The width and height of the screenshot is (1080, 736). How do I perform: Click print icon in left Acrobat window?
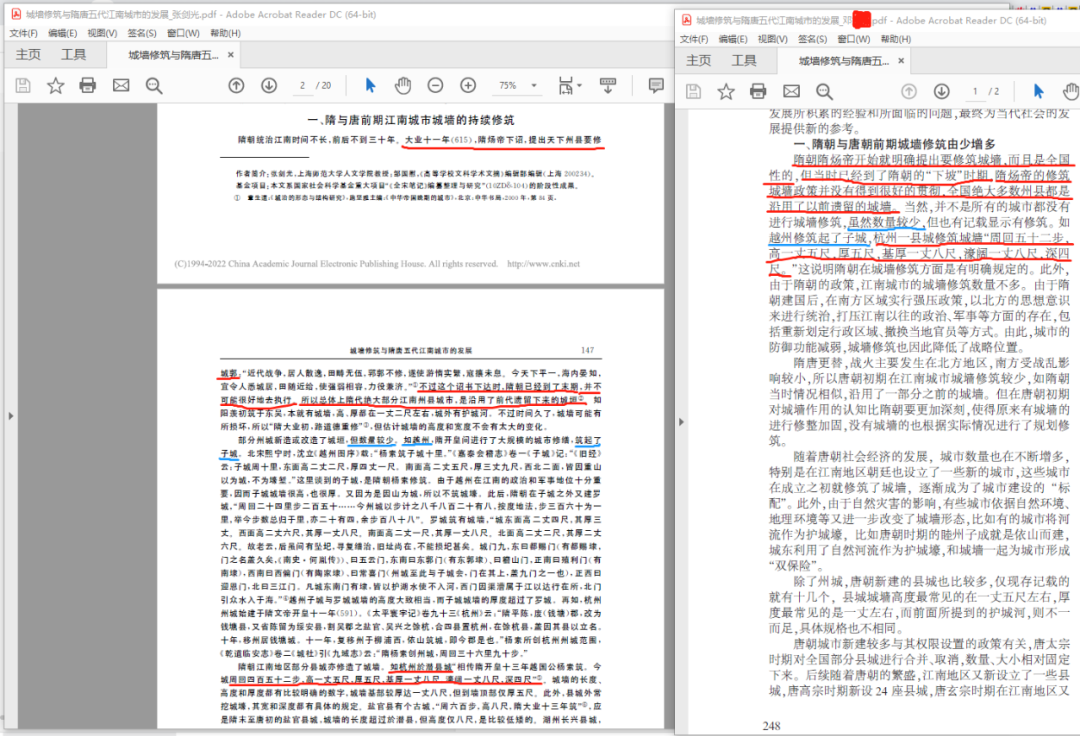[x=88, y=86]
